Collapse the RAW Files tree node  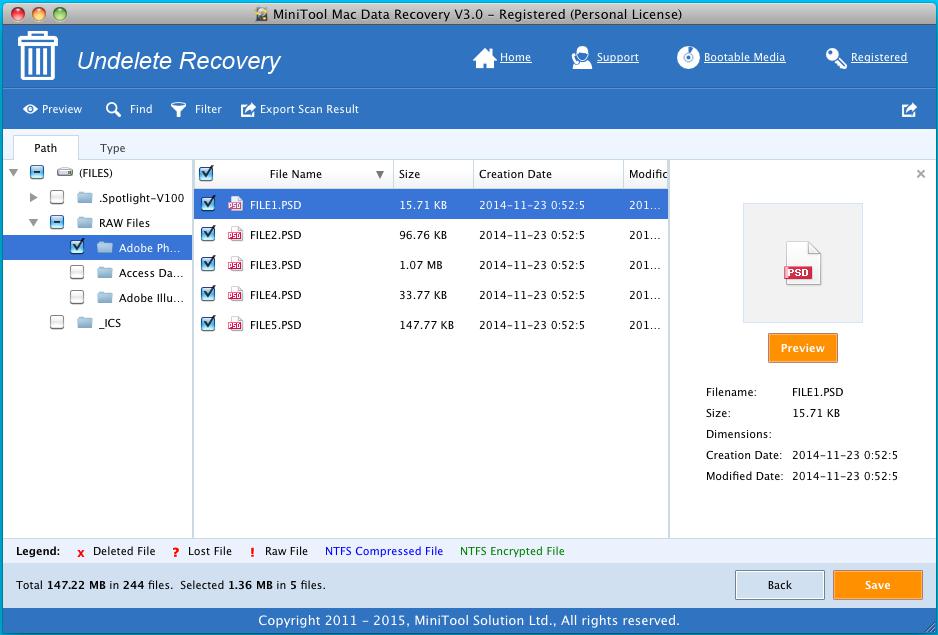click(x=34, y=223)
